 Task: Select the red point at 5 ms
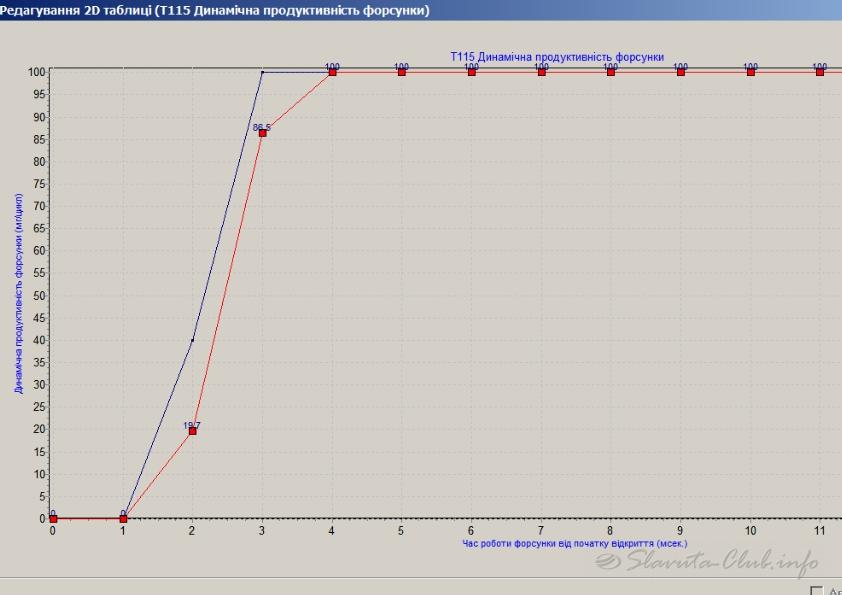(x=402, y=72)
